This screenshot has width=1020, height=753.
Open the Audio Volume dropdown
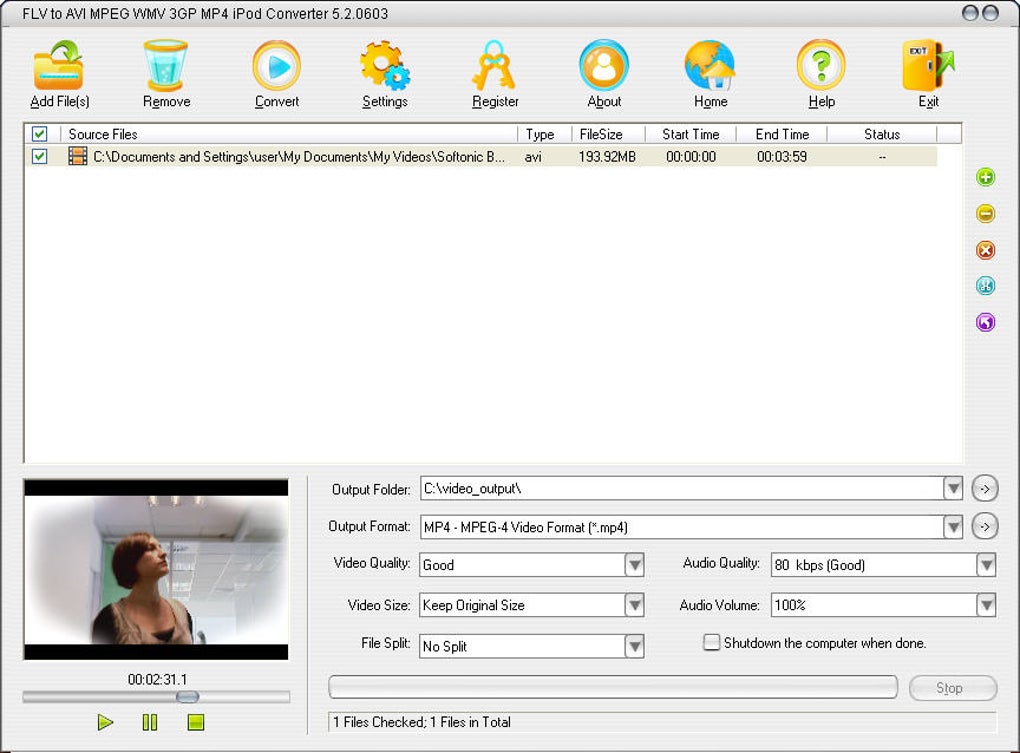(986, 605)
